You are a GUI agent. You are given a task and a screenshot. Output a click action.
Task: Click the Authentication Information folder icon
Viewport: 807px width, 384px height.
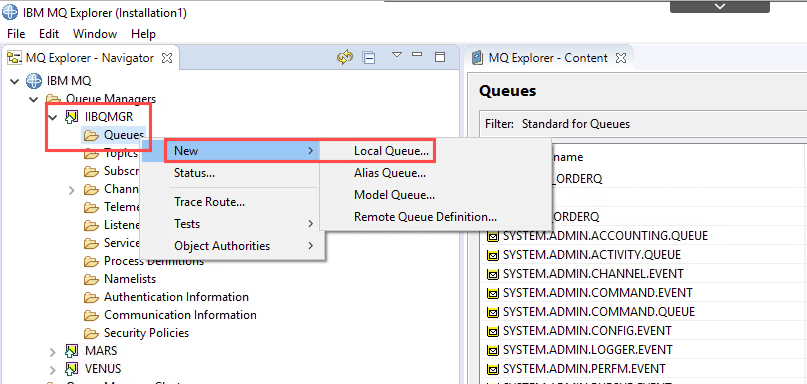tap(91, 297)
